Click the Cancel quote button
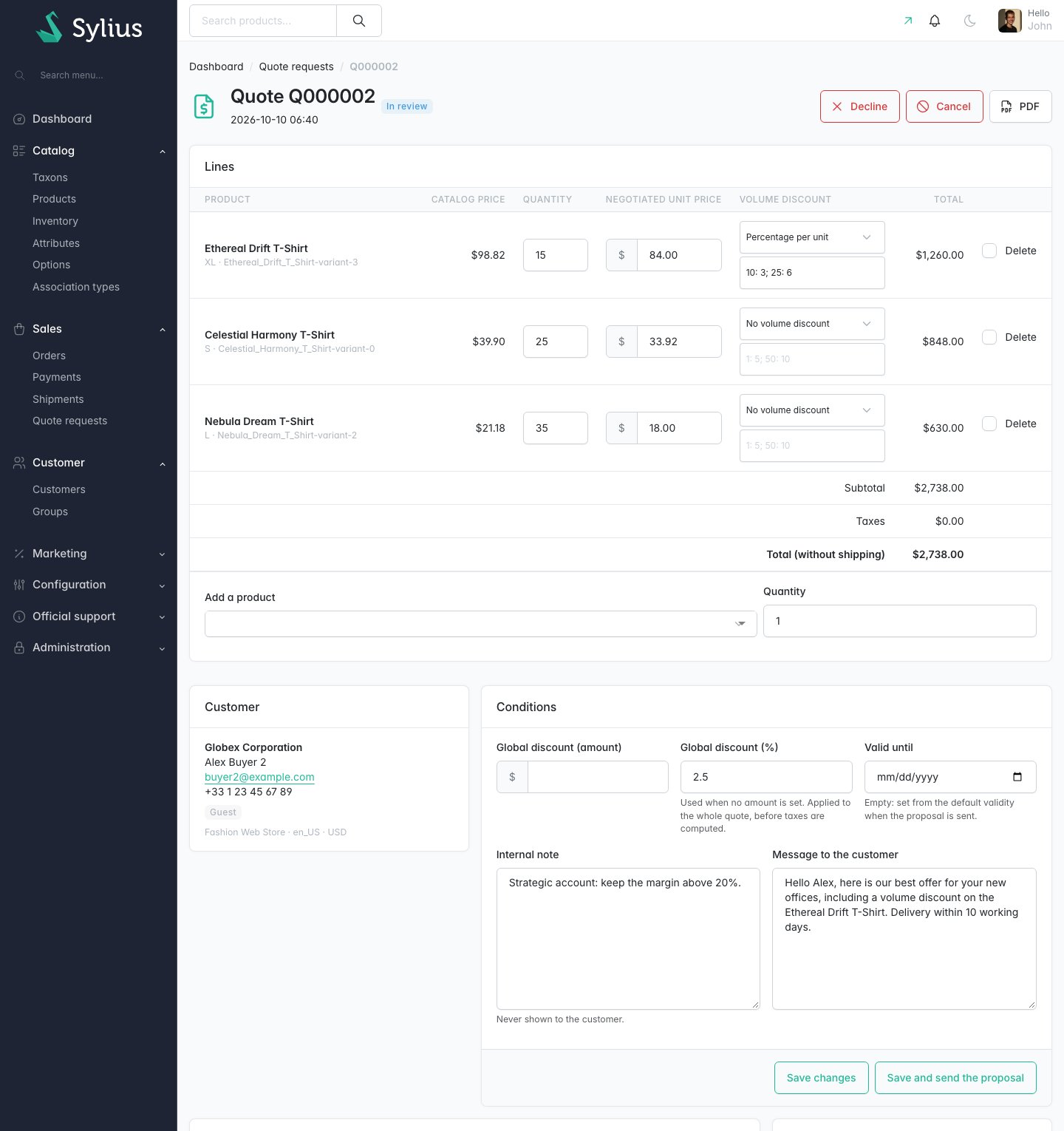 pyautogui.click(x=944, y=106)
